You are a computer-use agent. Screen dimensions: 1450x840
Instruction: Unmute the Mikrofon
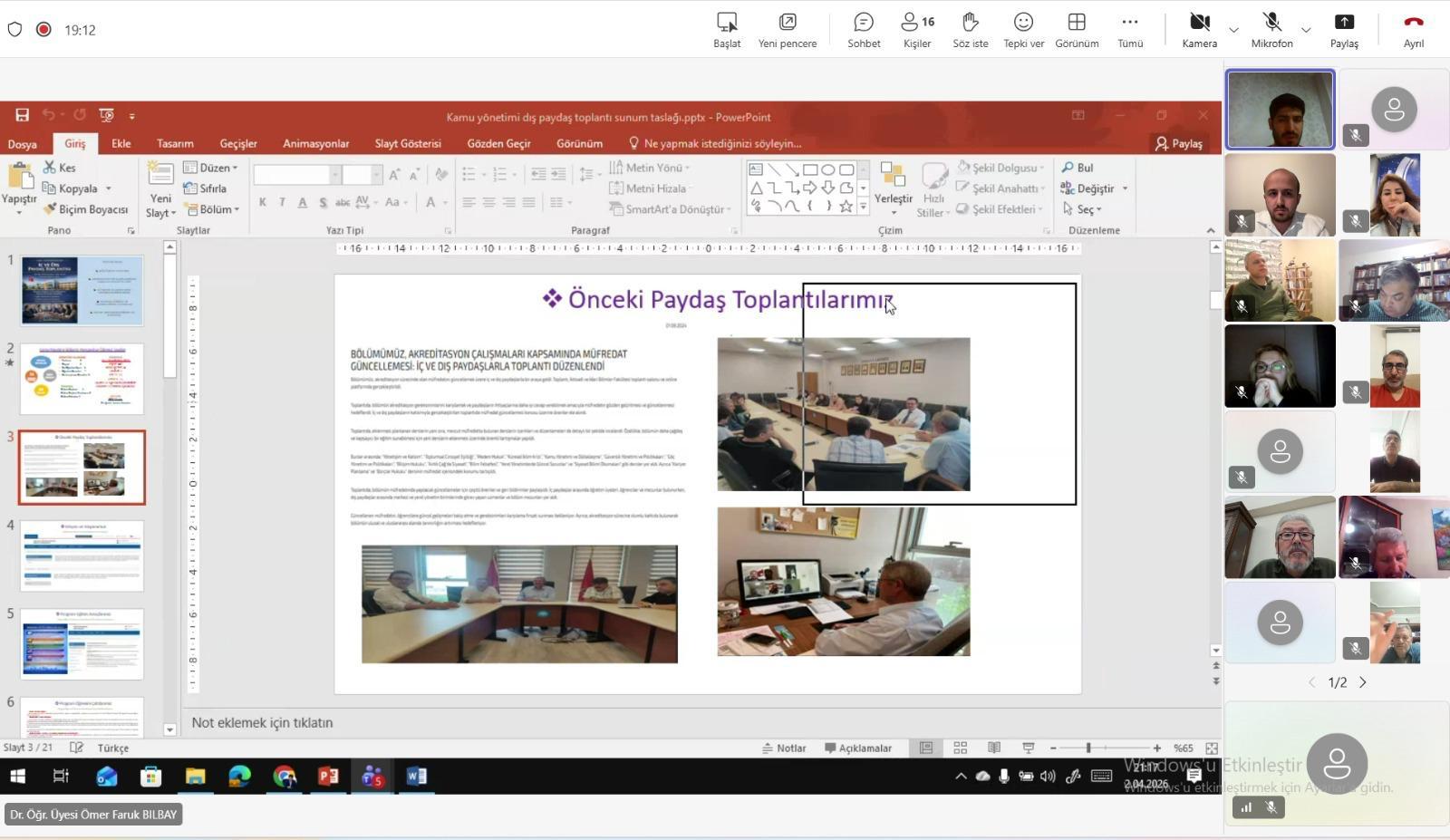click(1271, 30)
